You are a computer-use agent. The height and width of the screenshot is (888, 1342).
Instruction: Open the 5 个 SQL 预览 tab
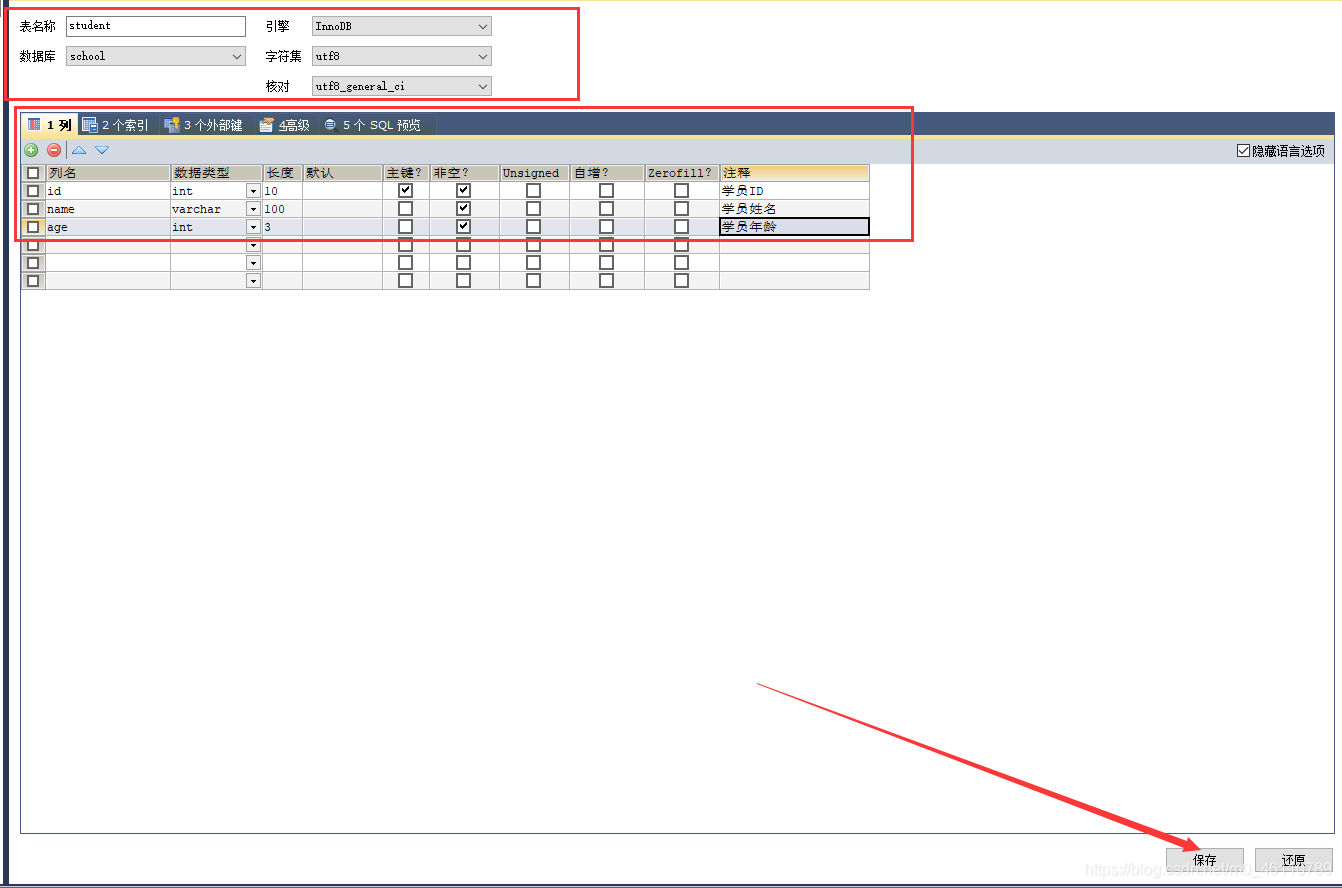(x=373, y=125)
